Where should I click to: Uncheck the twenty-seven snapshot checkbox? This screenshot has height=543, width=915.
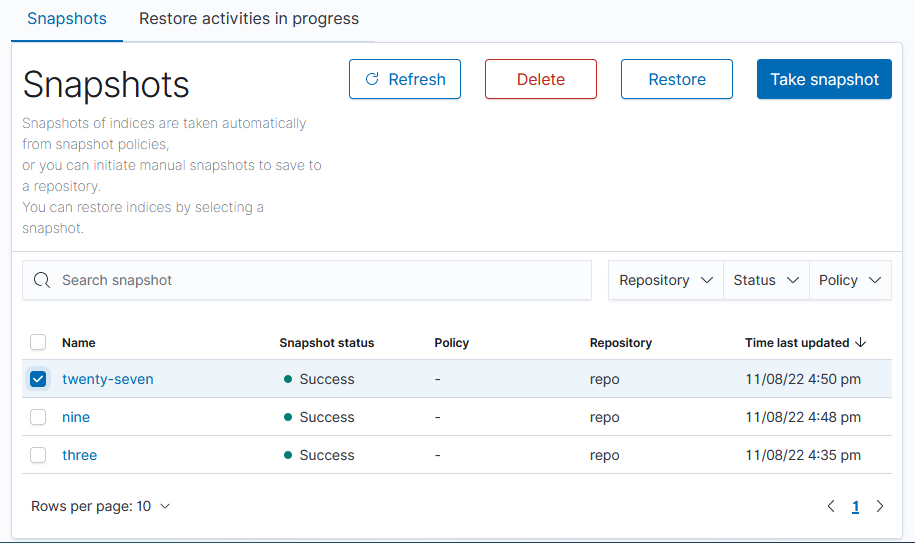click(x=38, y=379)
